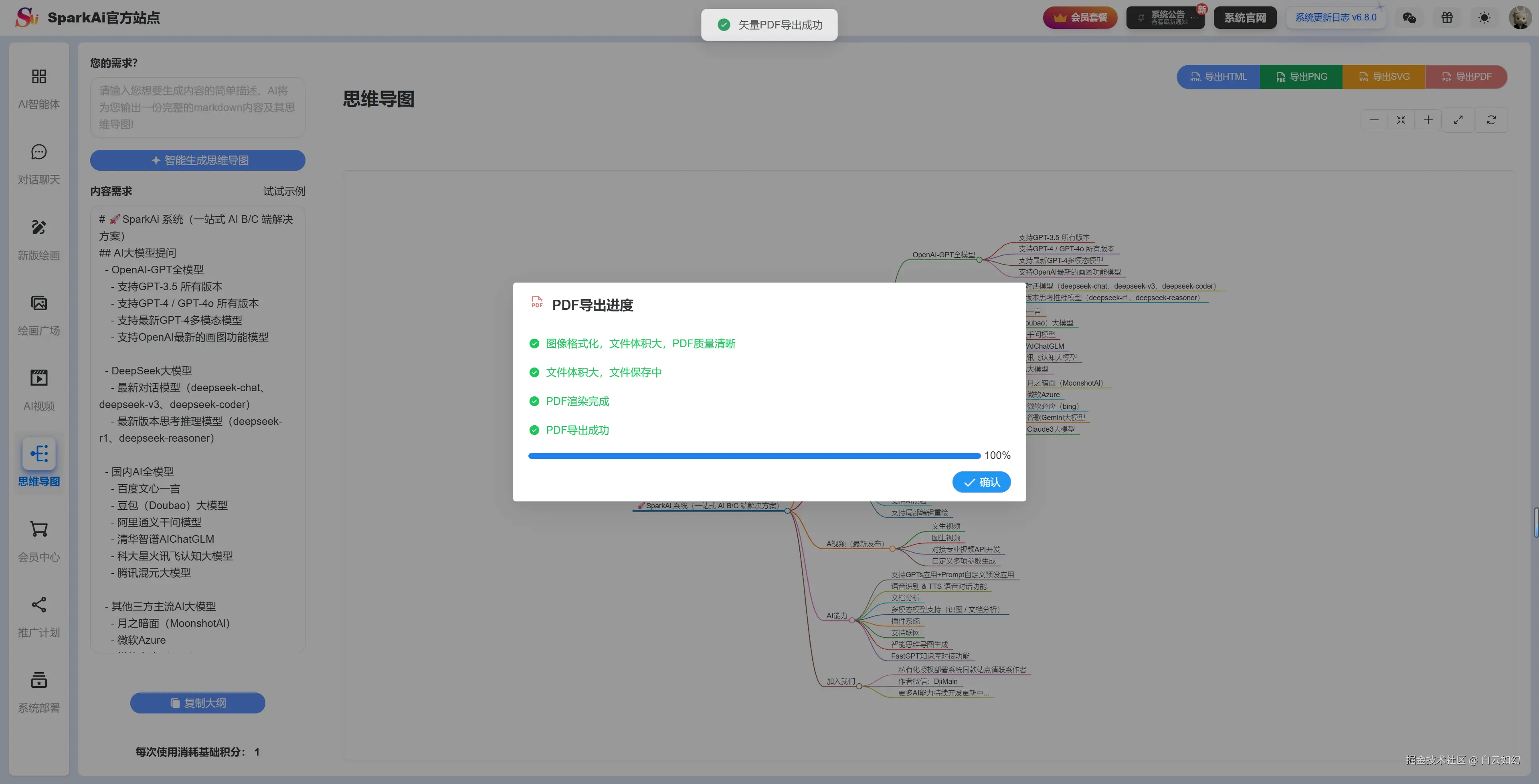Image resolution: width=1539 pixels, height=784 pixels.
Task: Open 会员中心 via the cart icon
Action: [x=38, y=529]
